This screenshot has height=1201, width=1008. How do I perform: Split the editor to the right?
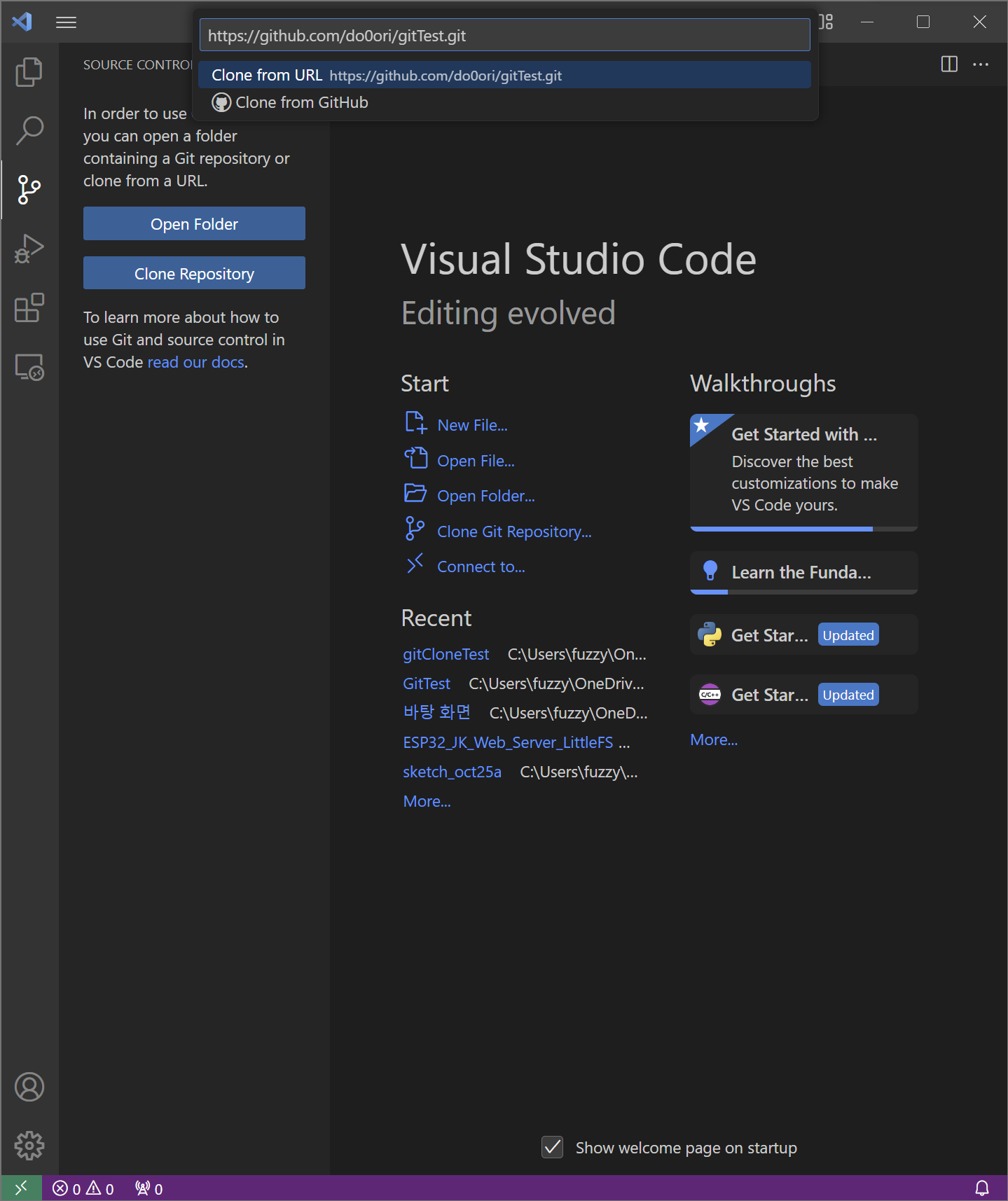click(949, 64)
